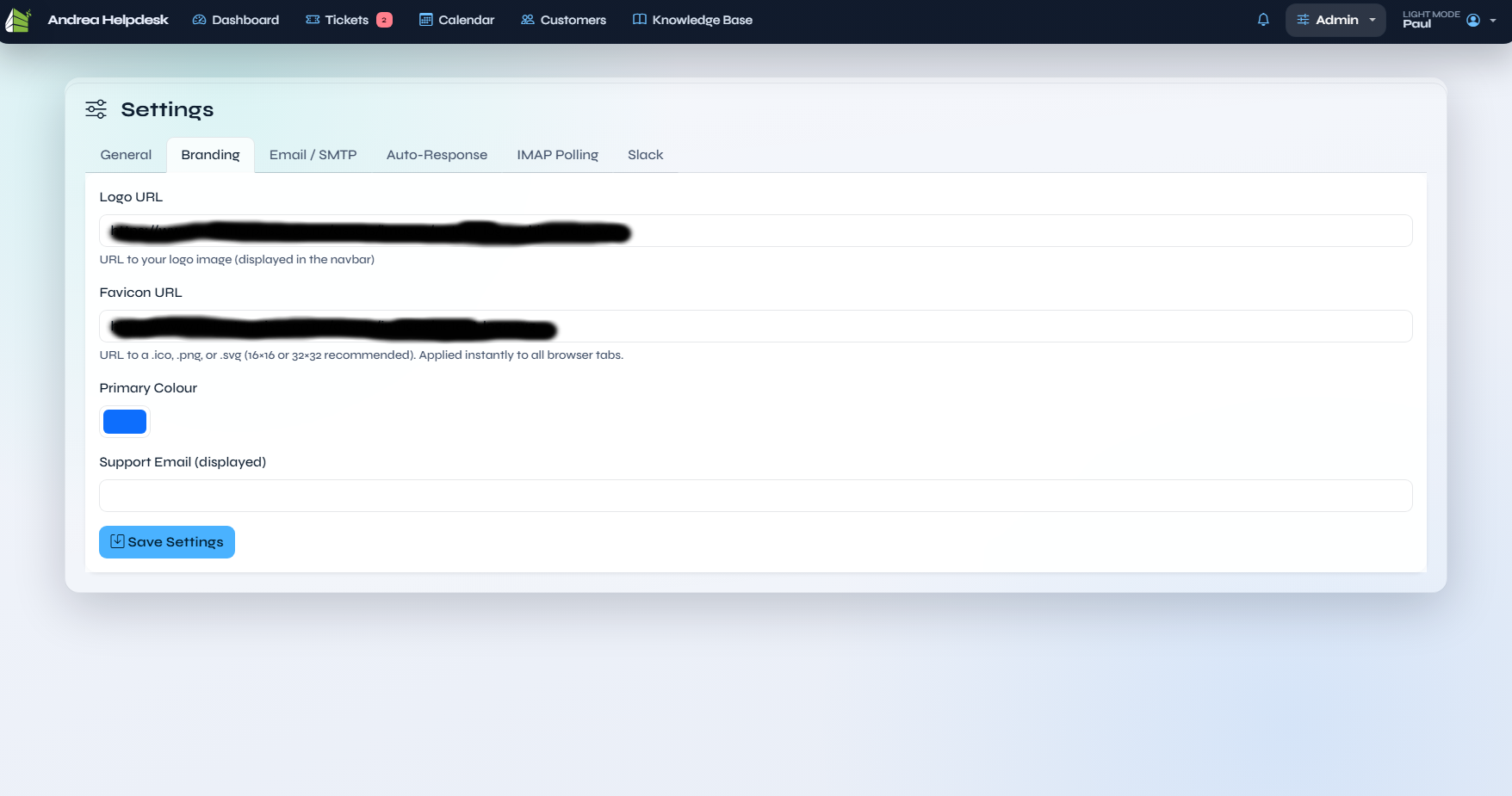
Task: Expand the Admin dropdown chevron
Action: [x=1373, y=20]
